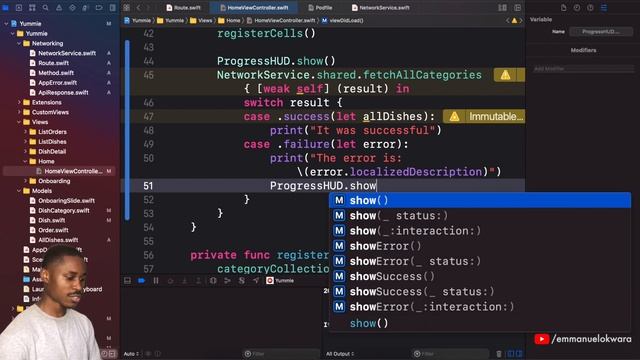Screen dimensions: 640x360
Task: Open AllDishes.swift in the navigator
Action: pos(58,240)
